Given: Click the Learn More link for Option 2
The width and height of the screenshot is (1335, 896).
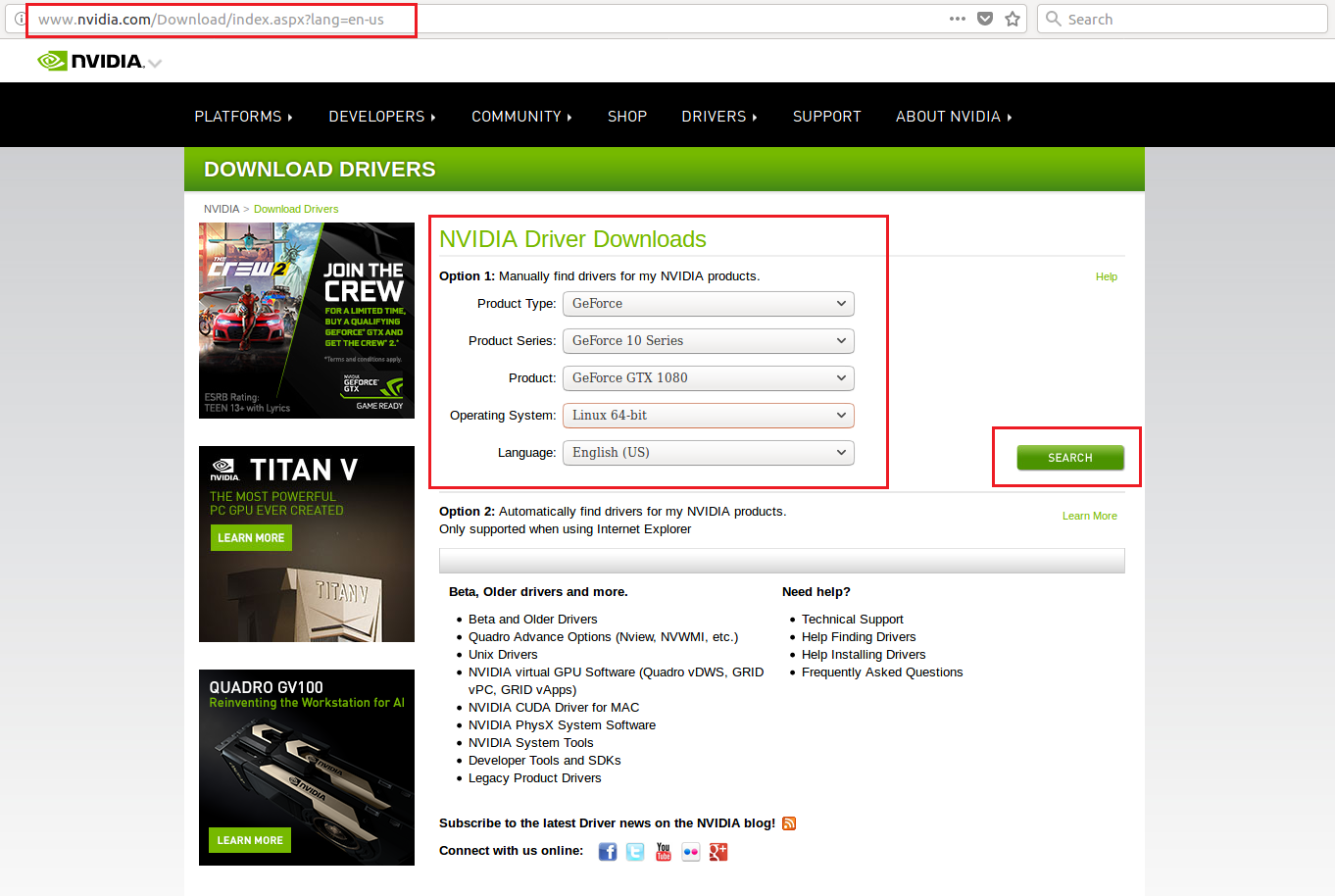Looking at the screenshot, I should (x=1090, y=517).
